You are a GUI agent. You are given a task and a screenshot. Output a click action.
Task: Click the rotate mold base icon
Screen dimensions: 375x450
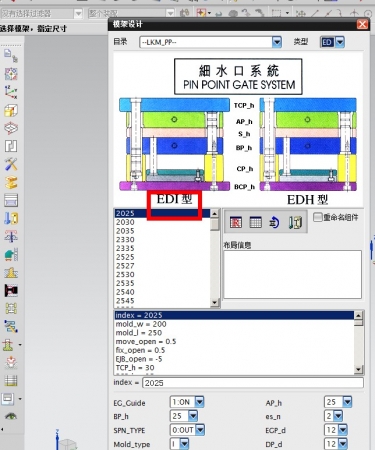point(275,222)
